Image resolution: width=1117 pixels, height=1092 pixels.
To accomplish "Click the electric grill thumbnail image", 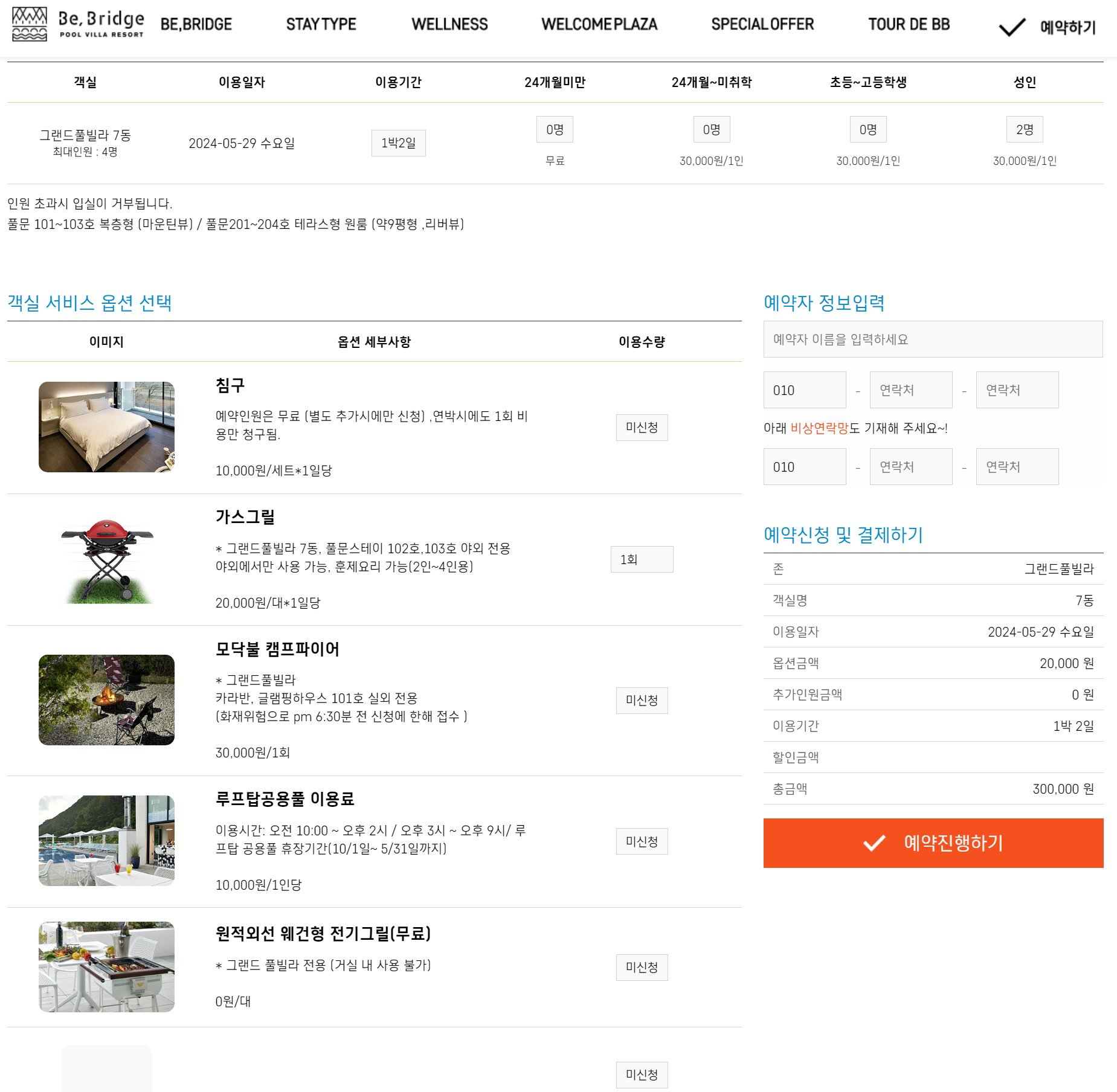I will point(106,967).
